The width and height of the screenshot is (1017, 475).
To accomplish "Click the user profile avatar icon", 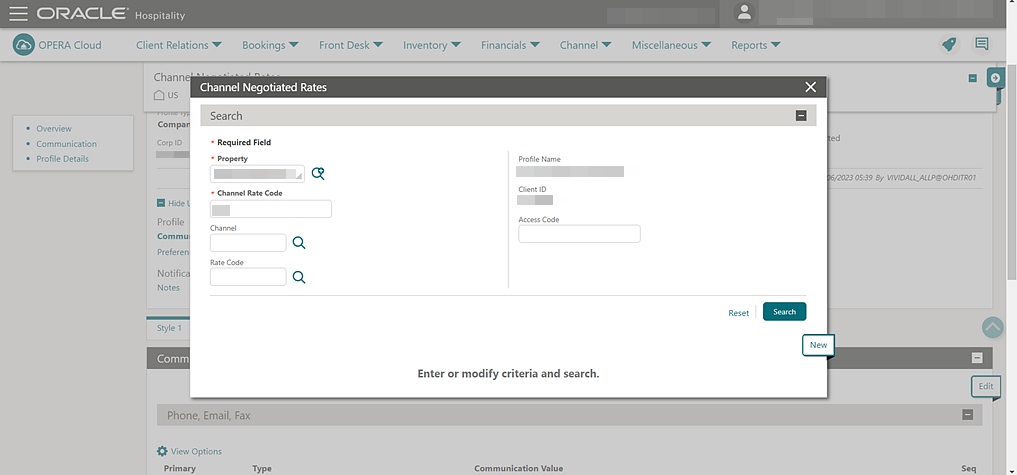I will (744, 13).
